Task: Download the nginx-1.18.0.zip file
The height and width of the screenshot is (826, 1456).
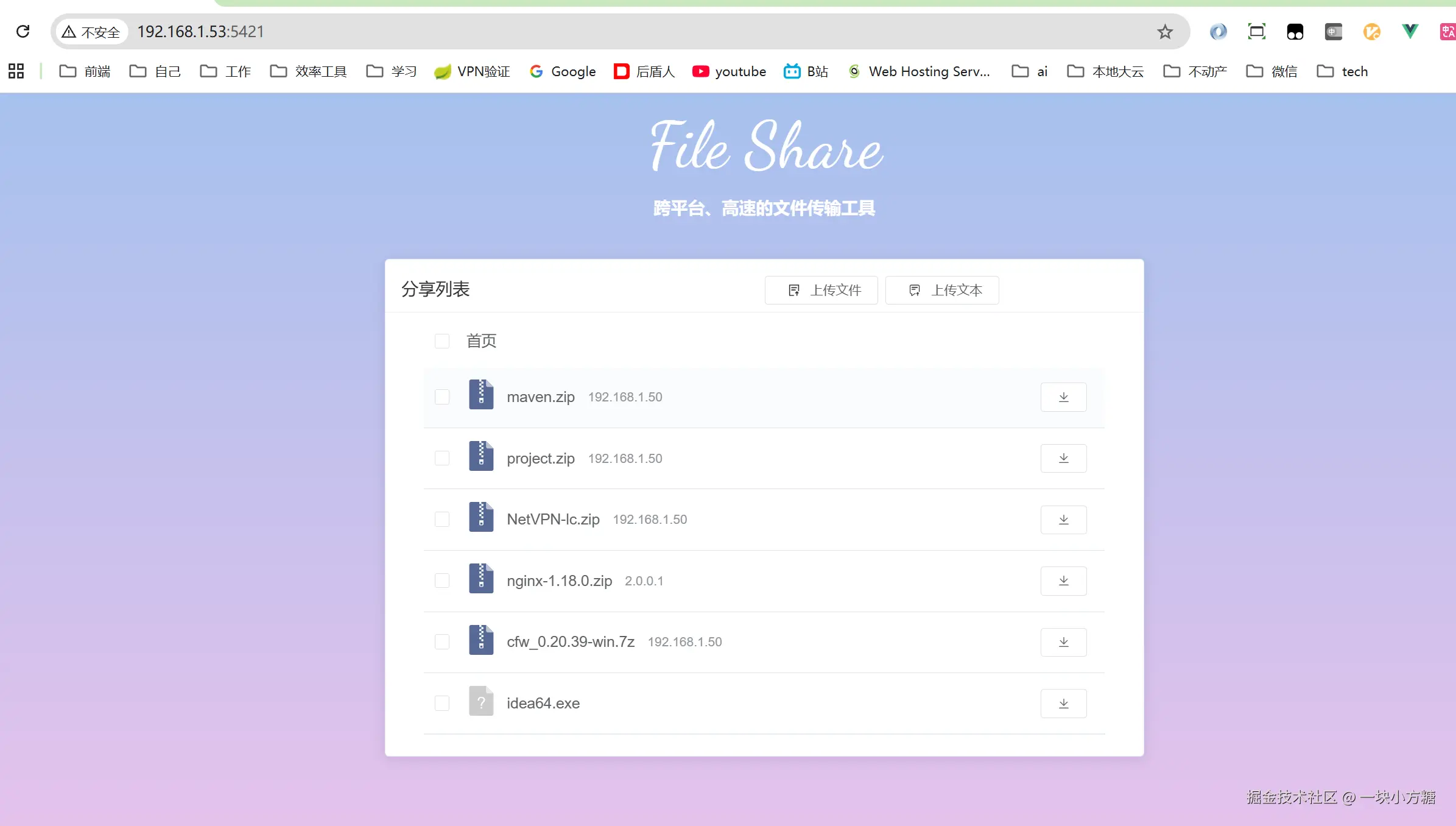Action: click(1063, 581)
